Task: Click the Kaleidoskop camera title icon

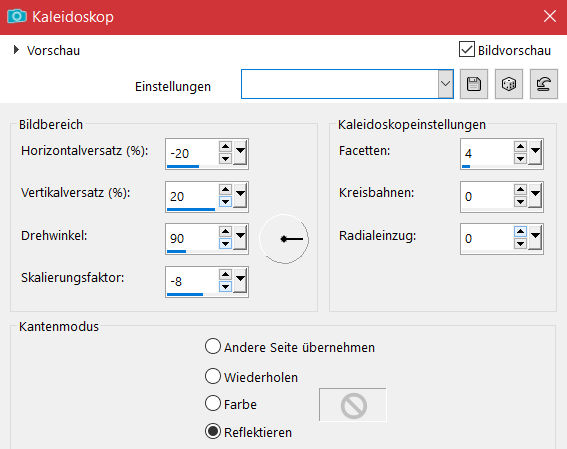Action: click(x=17, y=17)
